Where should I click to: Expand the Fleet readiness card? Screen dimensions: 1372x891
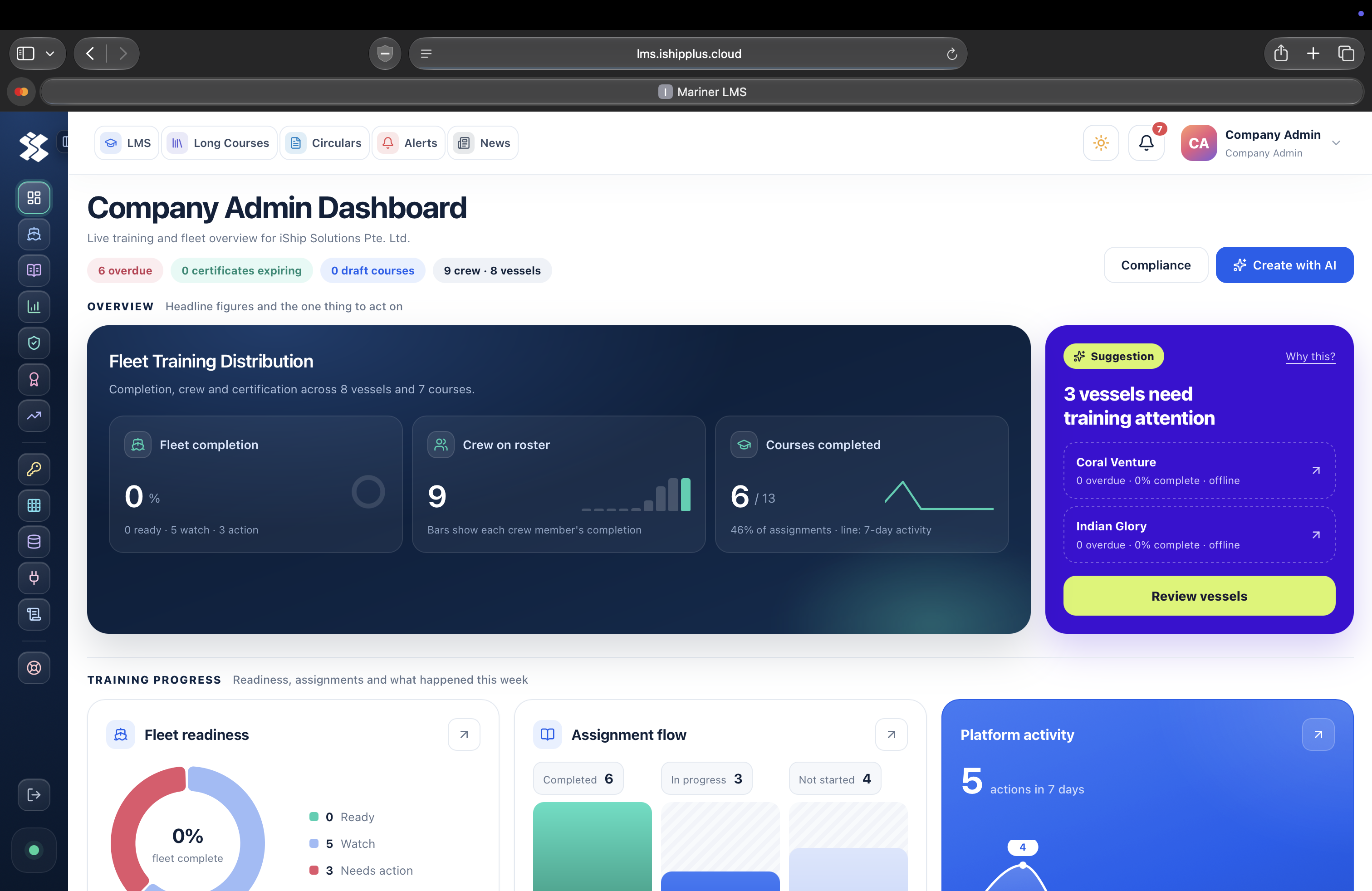464,734
